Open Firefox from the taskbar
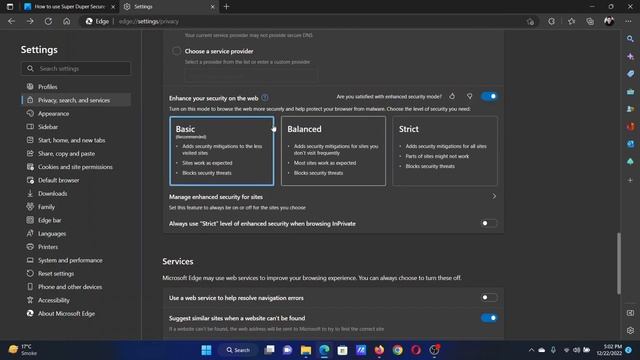Screen dimensions: 640x360 (x=379, y=350)
